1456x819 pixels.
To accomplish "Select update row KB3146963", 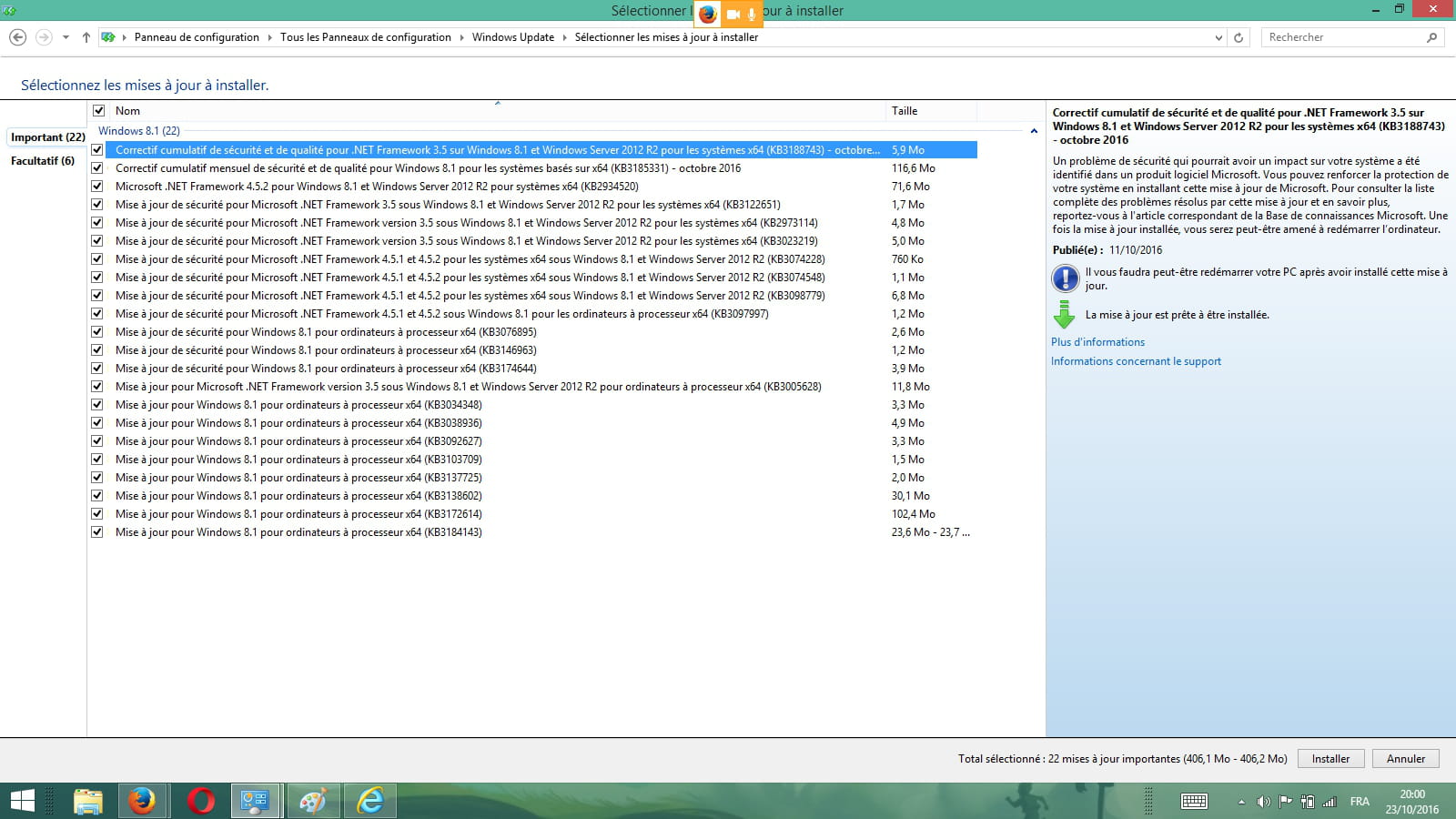I will 534,350.
